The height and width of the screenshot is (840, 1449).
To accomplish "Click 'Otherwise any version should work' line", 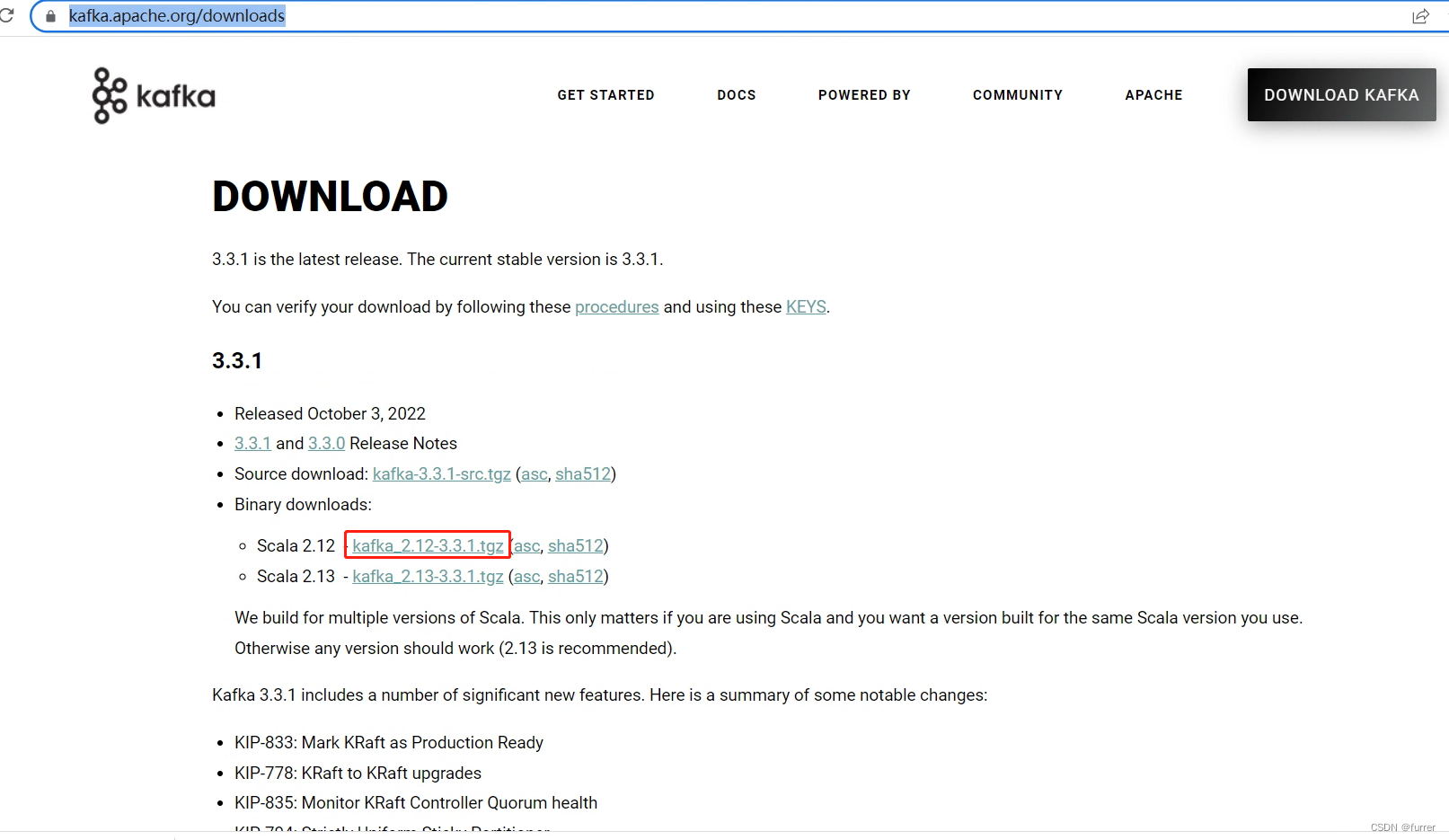I will (455, 649).
